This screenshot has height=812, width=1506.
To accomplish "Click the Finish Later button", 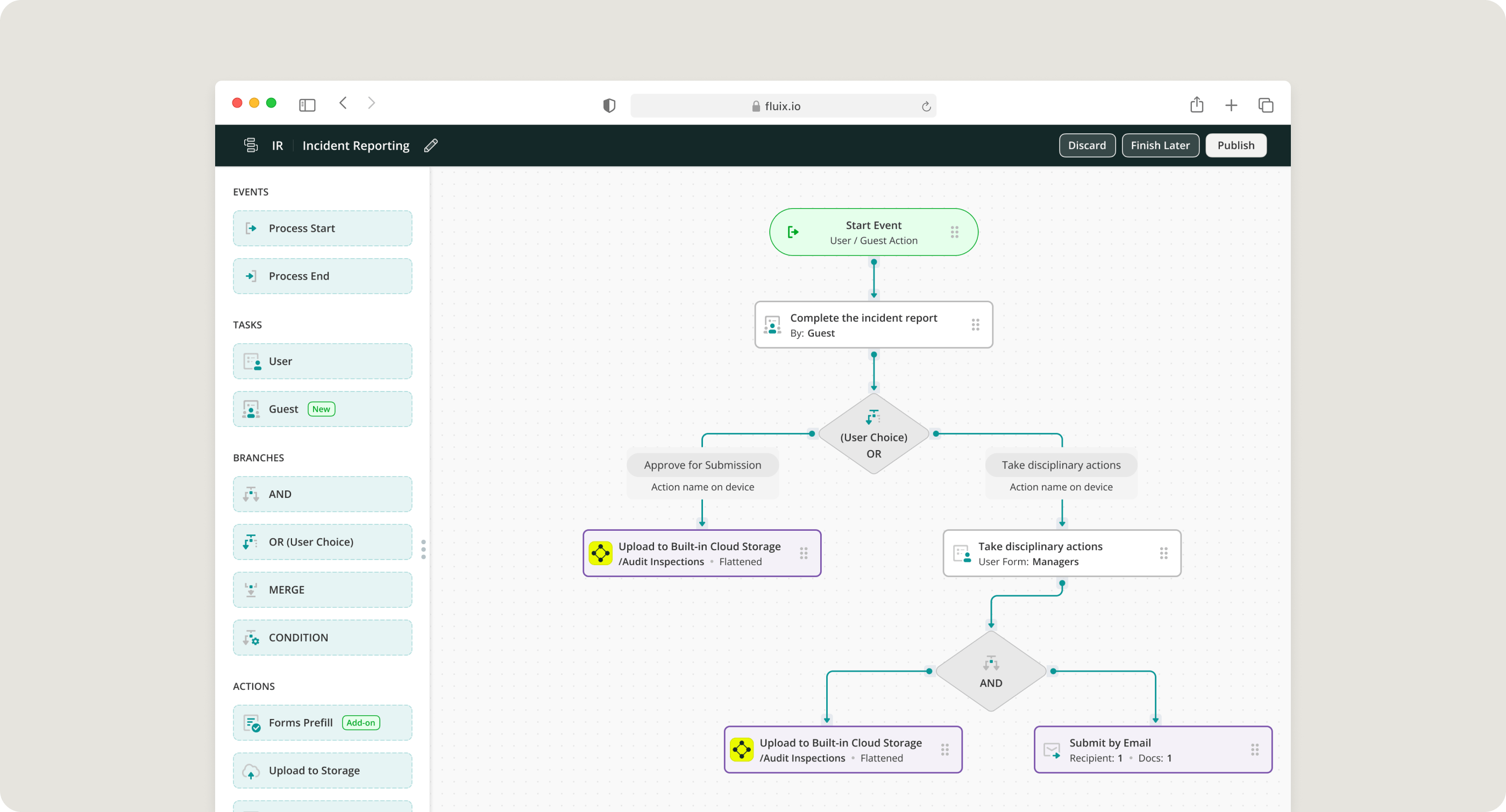I will click(x=1160, y=146).
